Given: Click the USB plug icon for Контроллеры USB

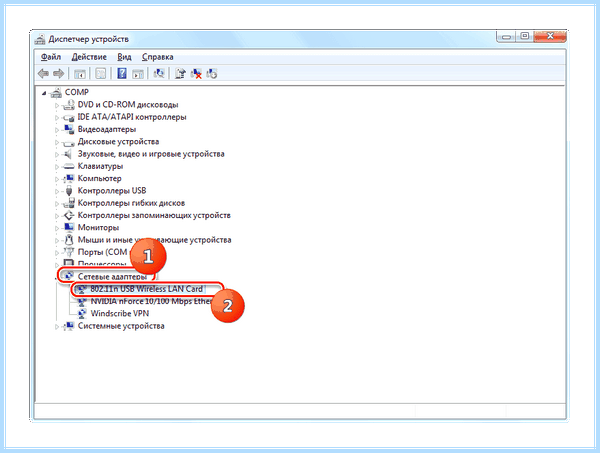Looking at the screenshot, I should 69,191.
